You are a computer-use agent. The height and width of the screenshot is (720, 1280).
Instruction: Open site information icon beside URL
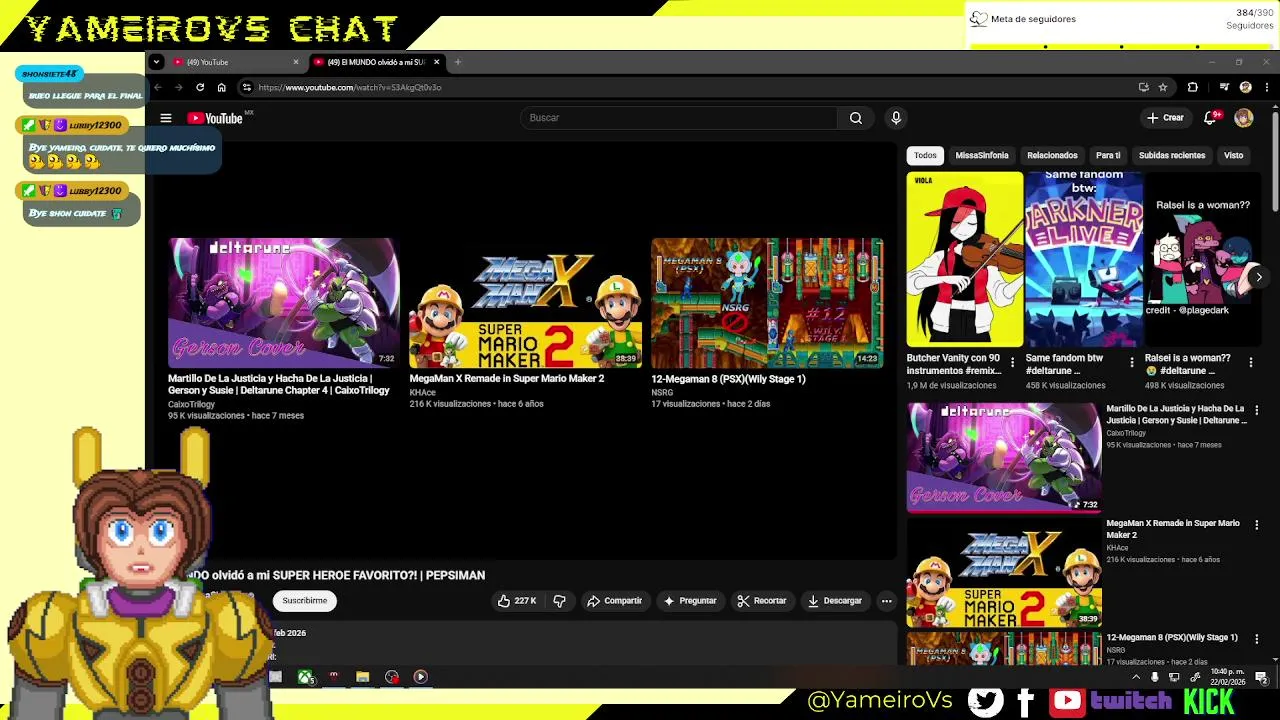click(247, 87)
